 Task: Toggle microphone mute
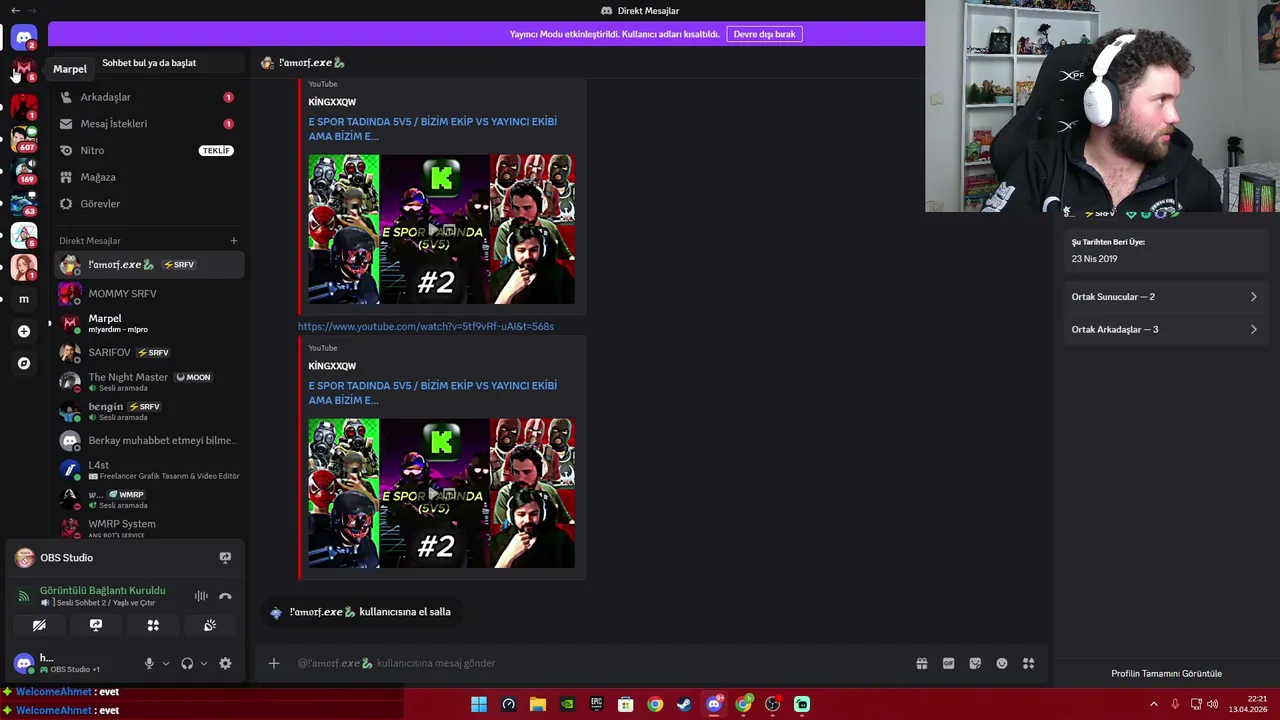click(x=149, y=663)
